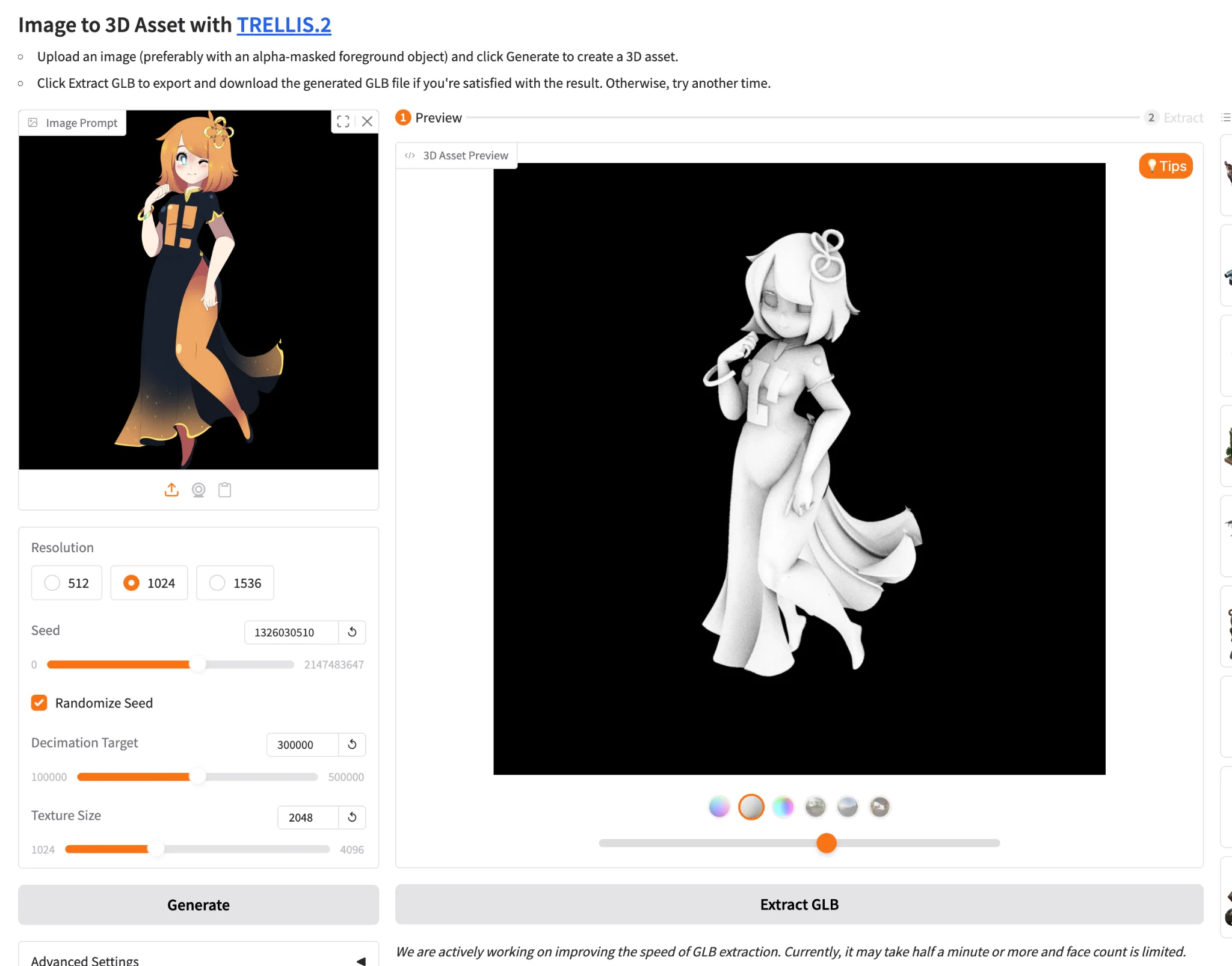The image size is (1232, 966).
Task: Select the rainbow normal render mode sphere
Action: coord(783,807)
